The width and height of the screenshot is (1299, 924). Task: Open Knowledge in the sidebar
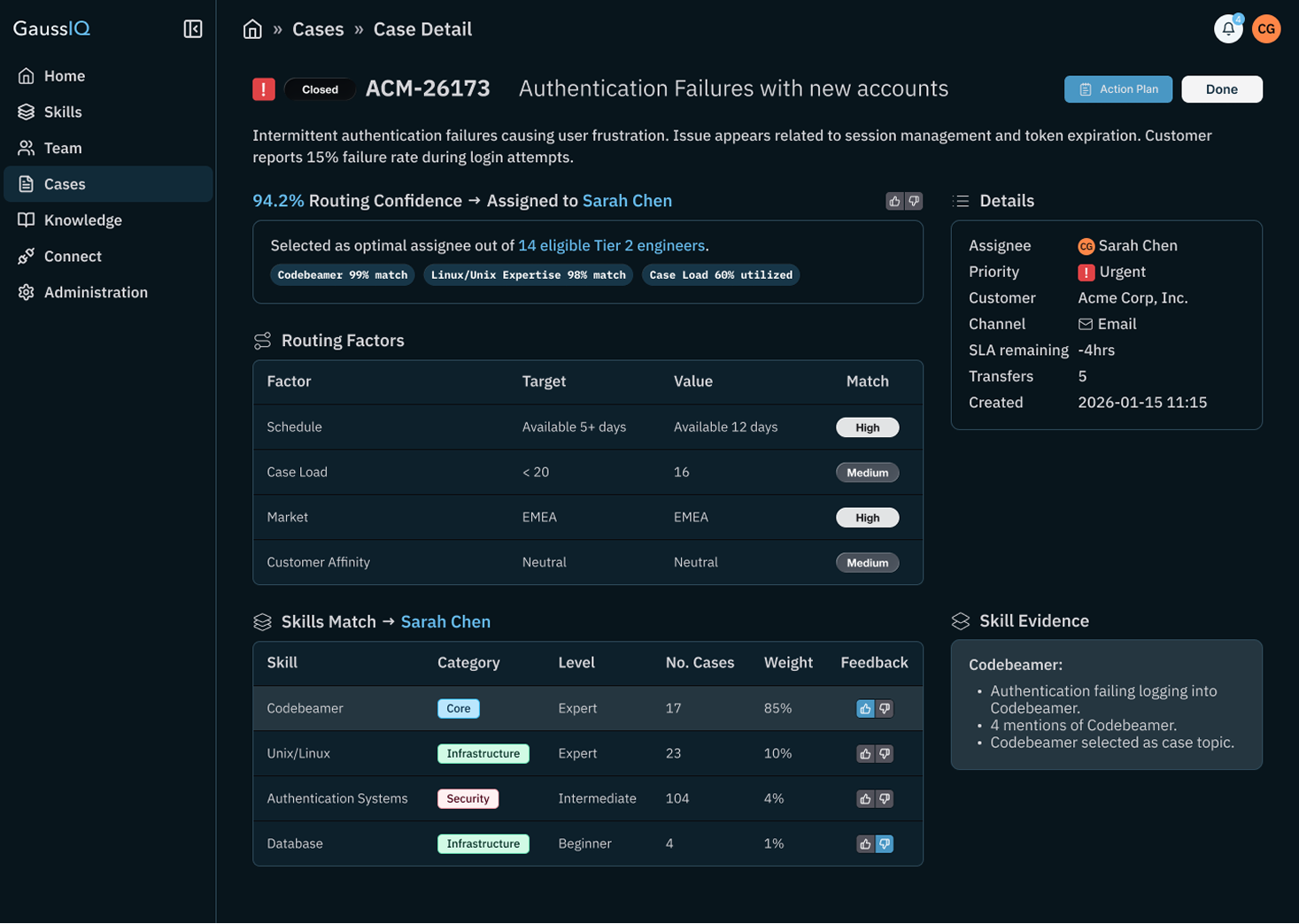pyautogui.click(x=108, y=220)
